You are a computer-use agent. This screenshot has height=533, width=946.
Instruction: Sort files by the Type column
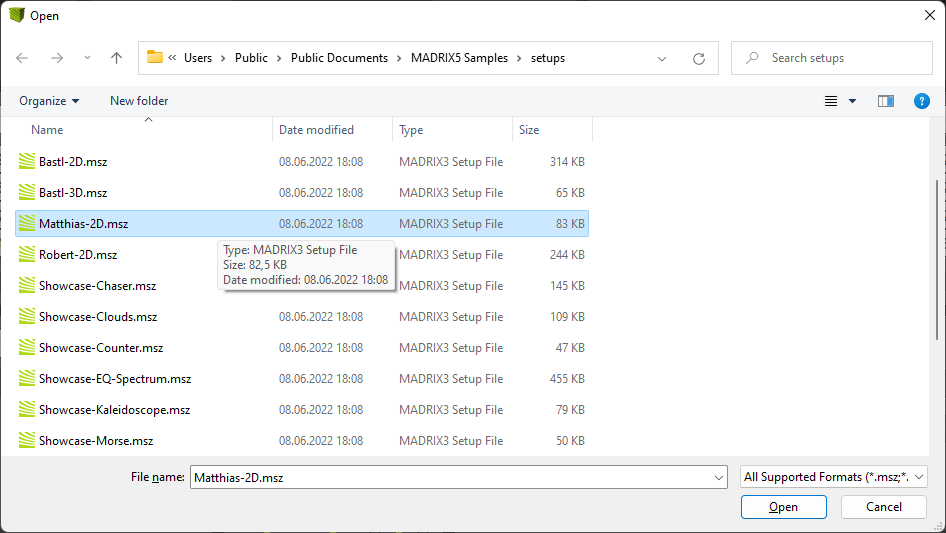[x=411, y=130]
